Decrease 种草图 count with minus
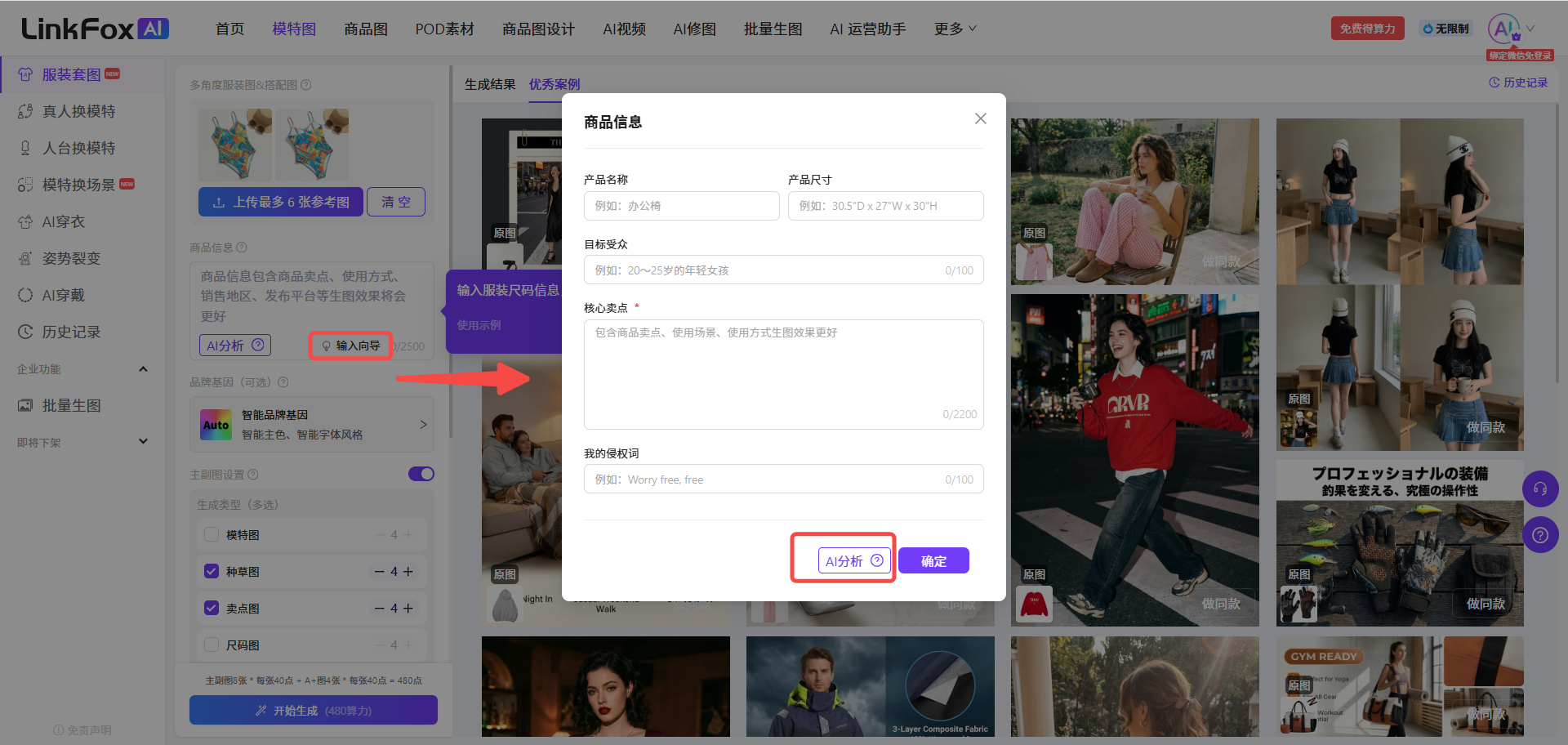1568x745 pixels. [379, 572]
